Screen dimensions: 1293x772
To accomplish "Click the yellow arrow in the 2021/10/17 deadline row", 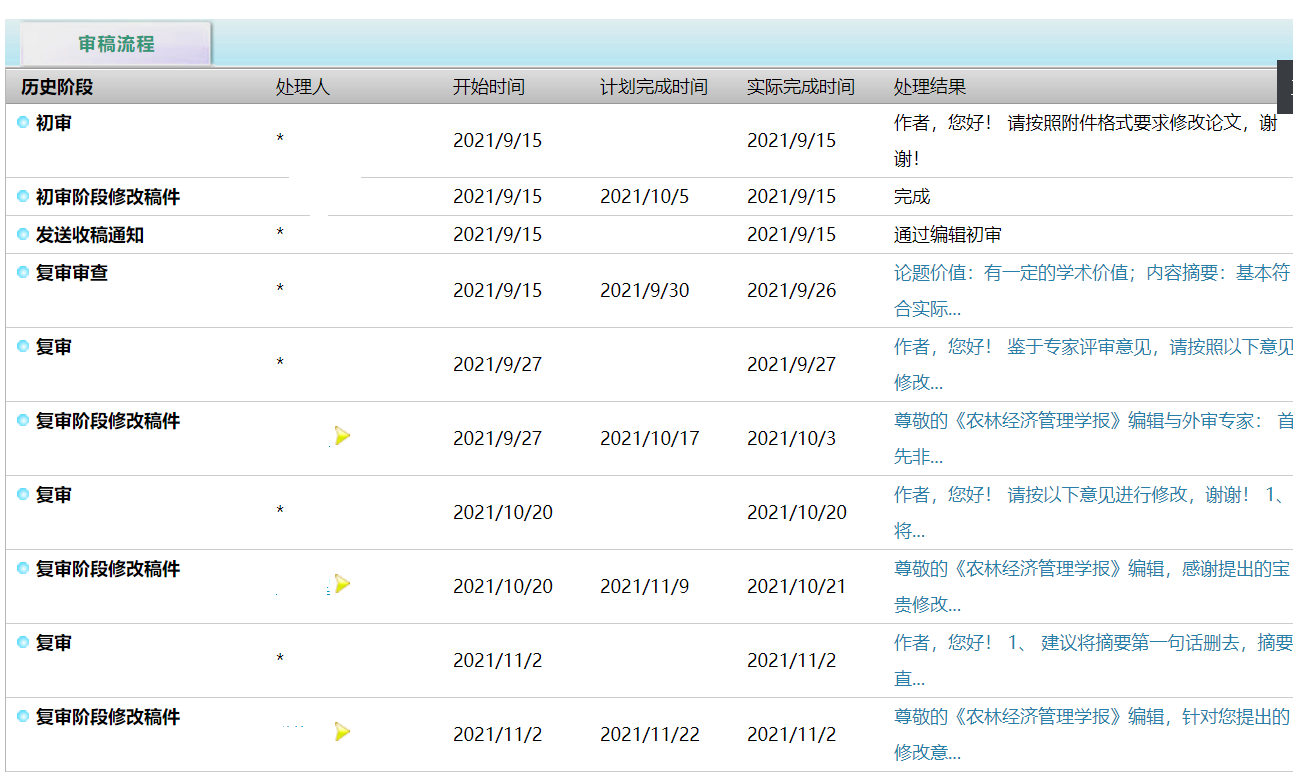I will point(342,436).
